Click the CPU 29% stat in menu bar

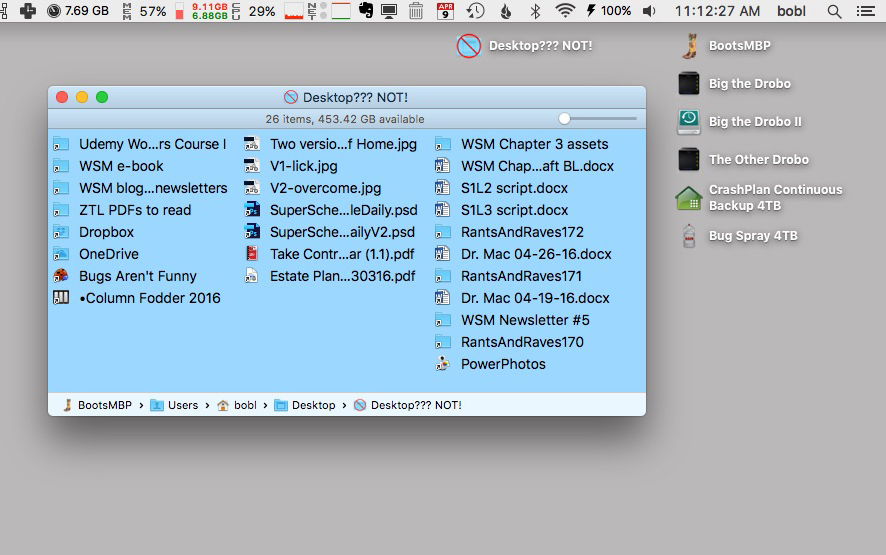pyautogui.click(x=262, y=11)
